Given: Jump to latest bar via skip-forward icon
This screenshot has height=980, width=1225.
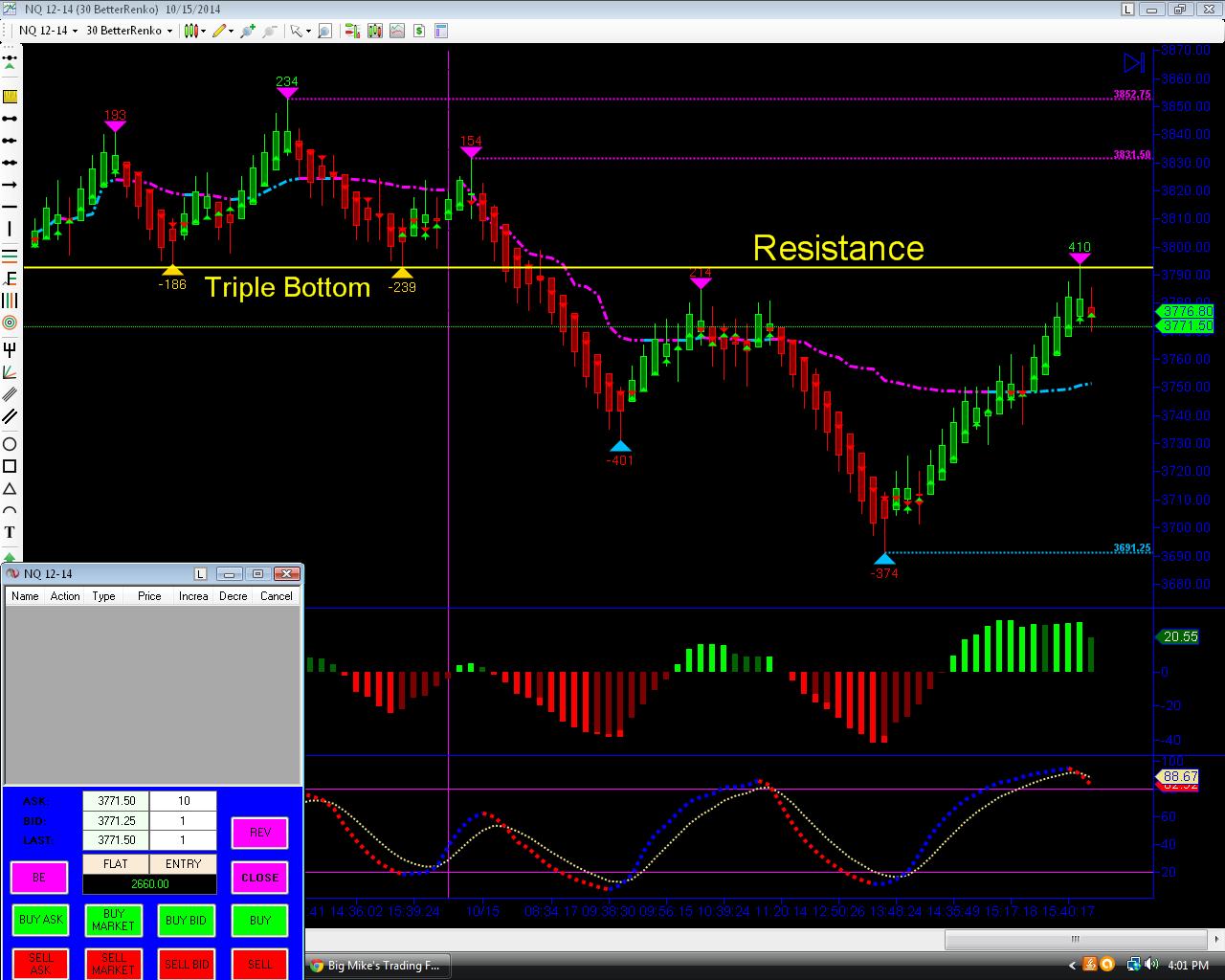Looking at the screenshot, I should 1134,63.
